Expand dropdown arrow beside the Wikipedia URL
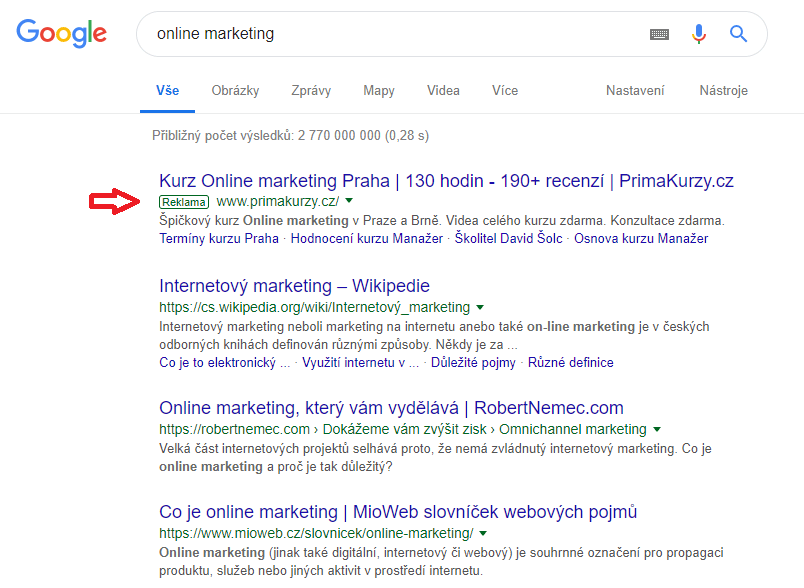This screenshot has height=588, width=804. pos(480,307)
